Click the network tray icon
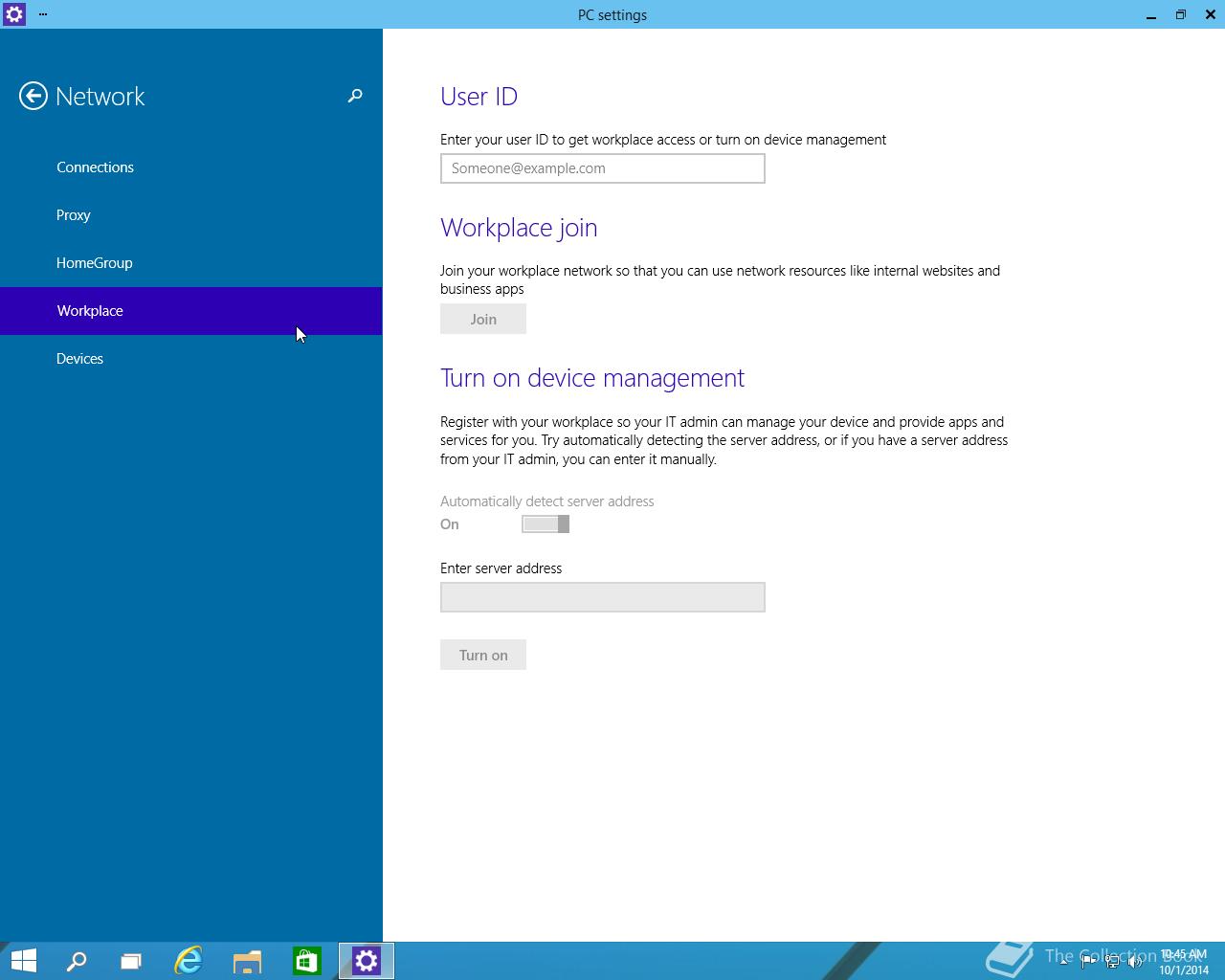Image resolution: width=1225 pixels, height=980 pixels. click(1112, 962)
